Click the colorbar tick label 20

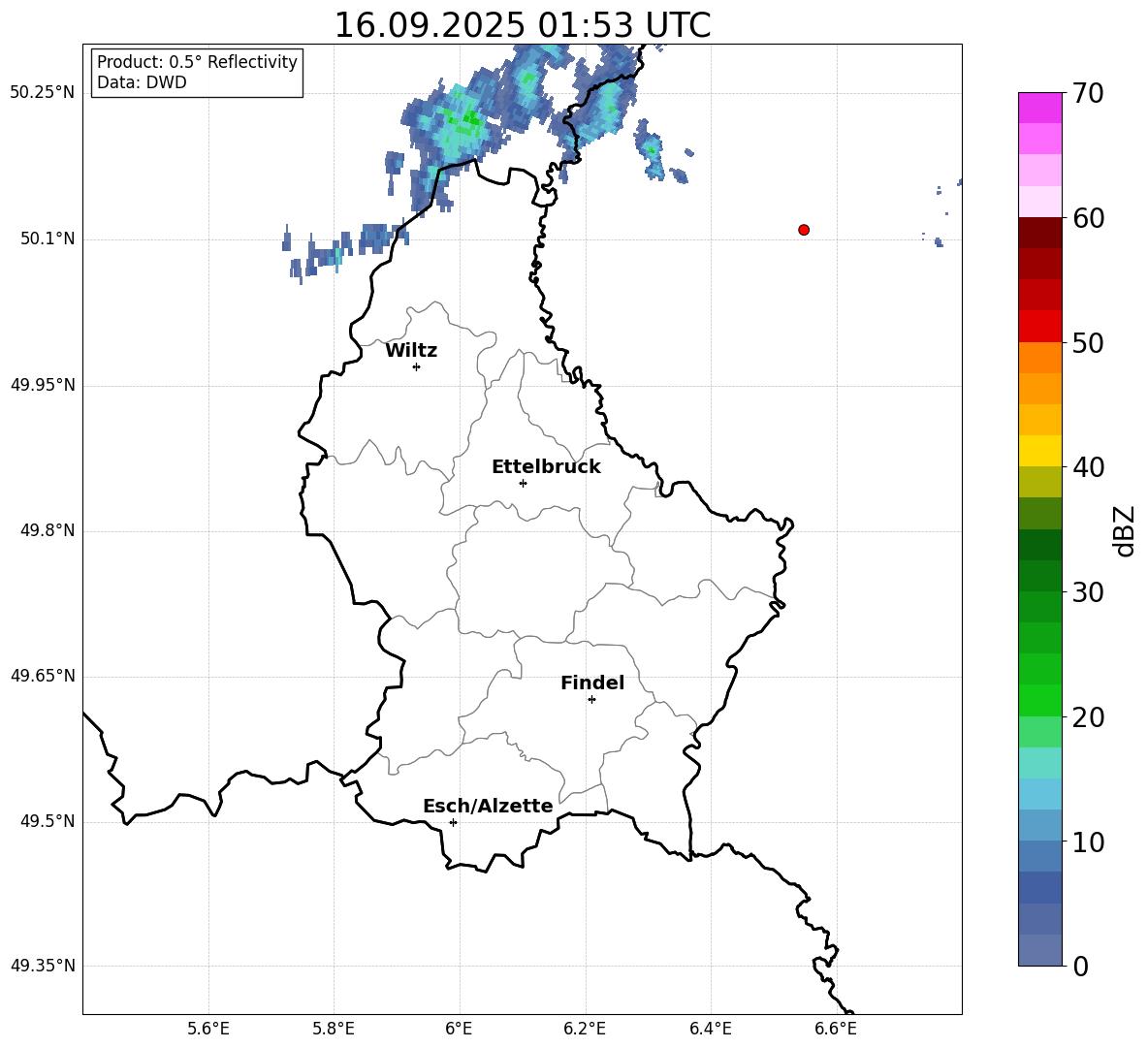[x=1088, y=717]
